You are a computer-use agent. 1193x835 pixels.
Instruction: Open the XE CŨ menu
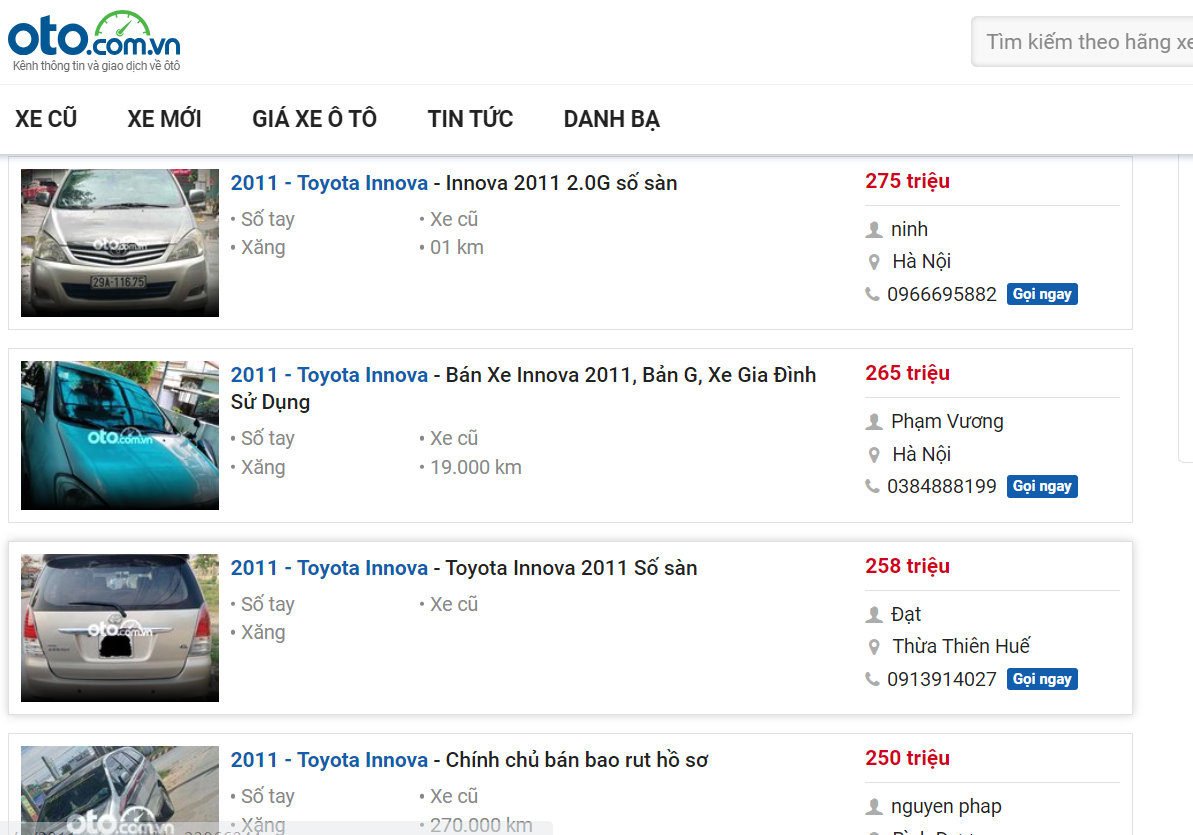click(x=46, y=119)
